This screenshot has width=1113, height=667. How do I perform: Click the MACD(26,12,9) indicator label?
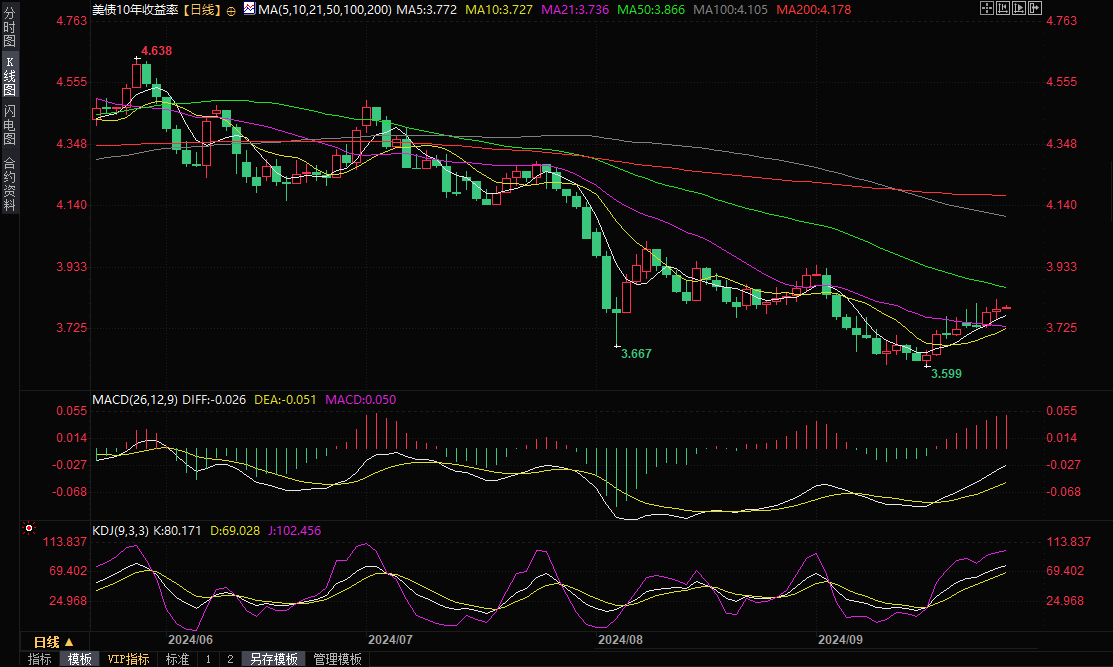tap(135, 399)
